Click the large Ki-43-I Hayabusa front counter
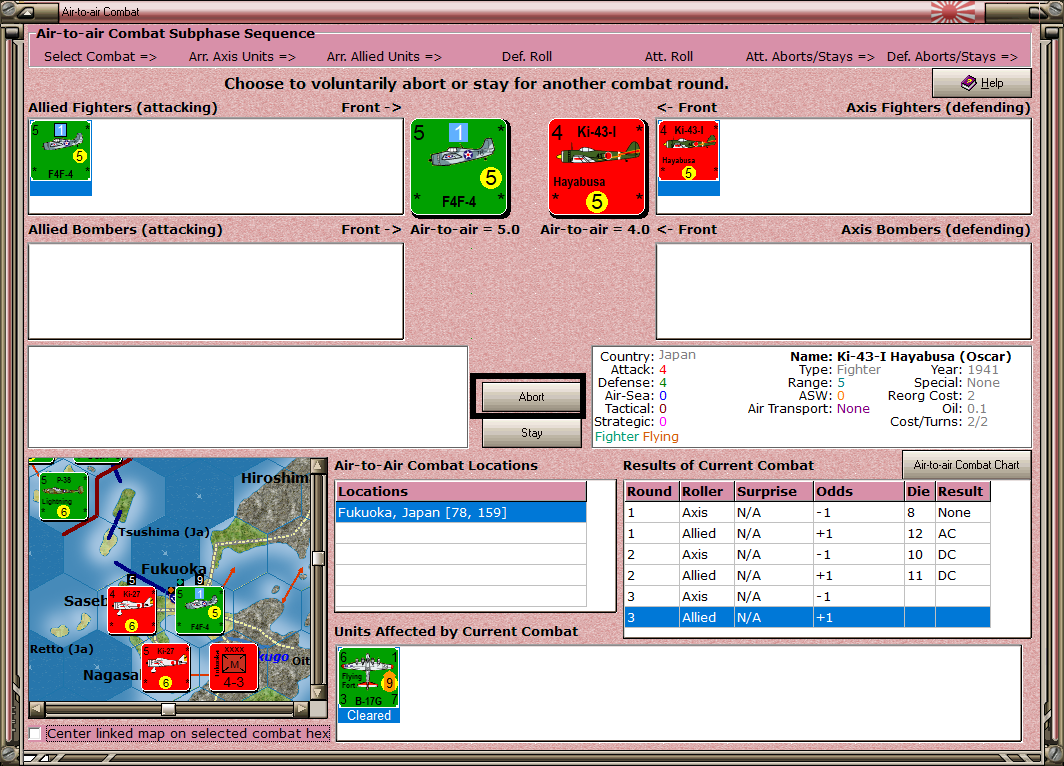Viewport: 1064px width, 766px height. [596, 167]
